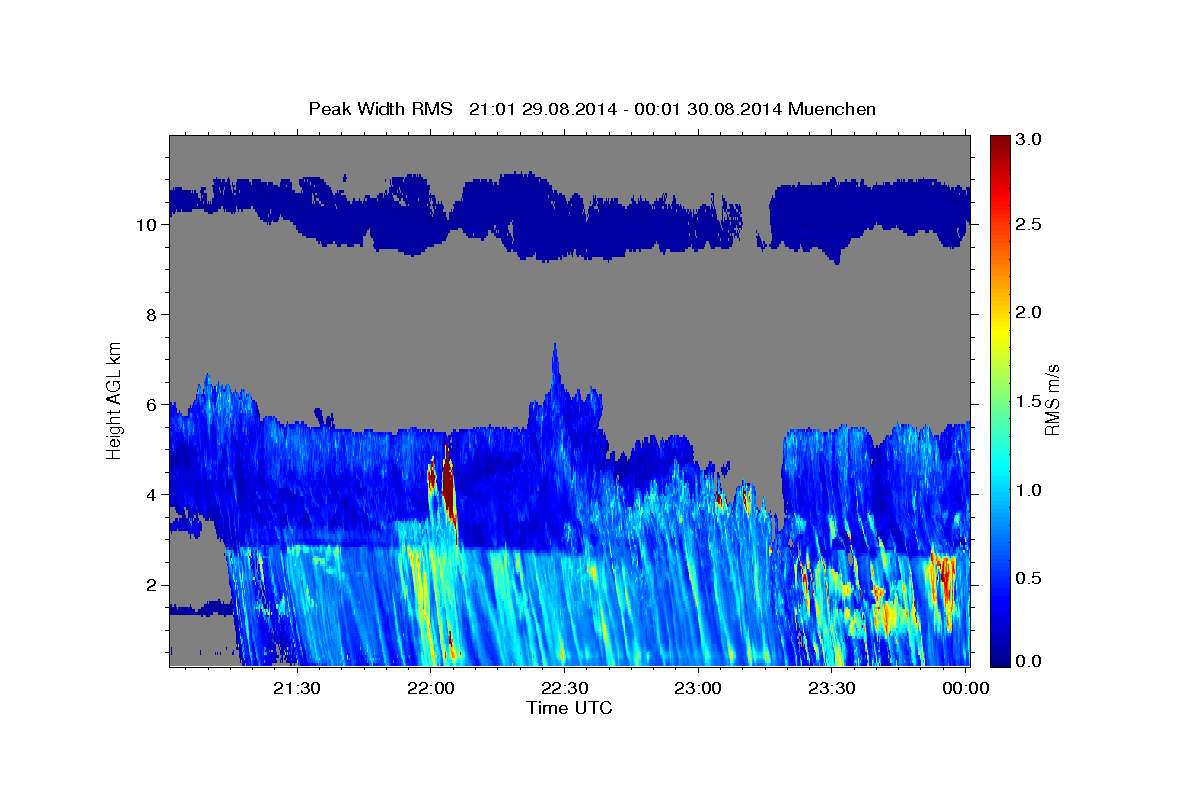Click the 22:00 time tick label

click(431, 688)
